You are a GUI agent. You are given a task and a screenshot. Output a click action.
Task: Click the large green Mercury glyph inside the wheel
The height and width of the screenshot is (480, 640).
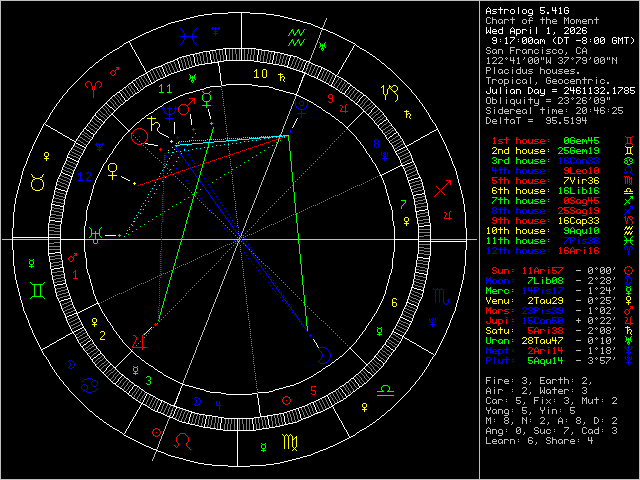coord(207,98)
